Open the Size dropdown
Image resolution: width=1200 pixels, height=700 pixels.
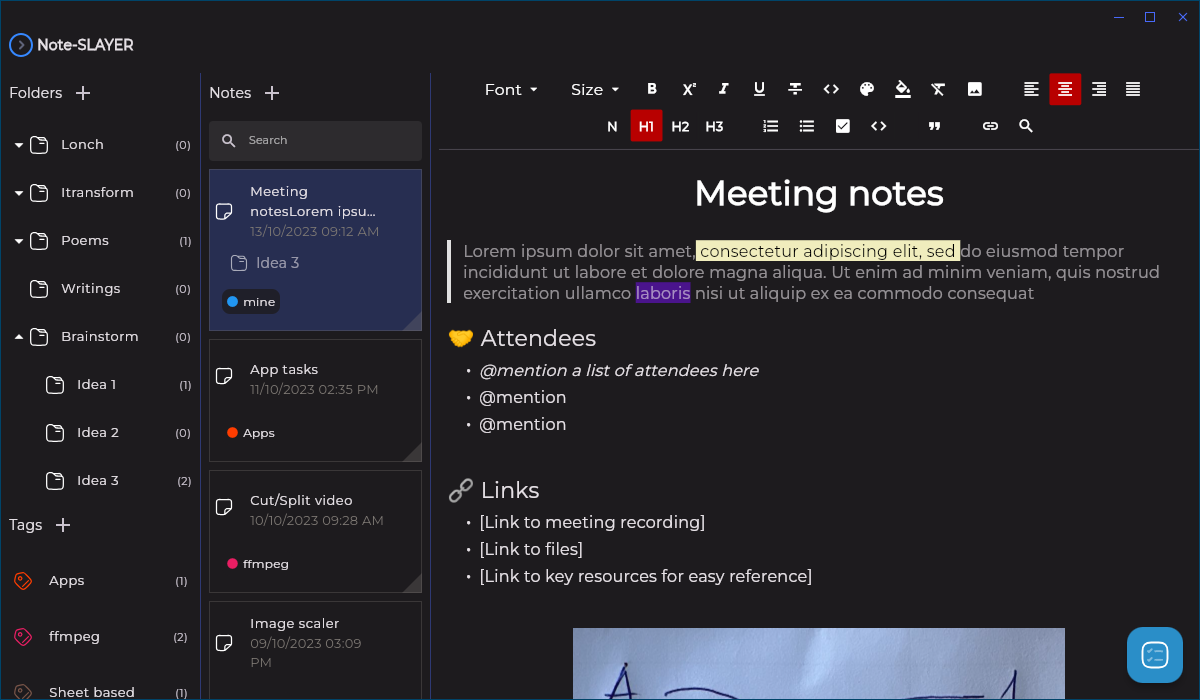(x=595, y=89)
